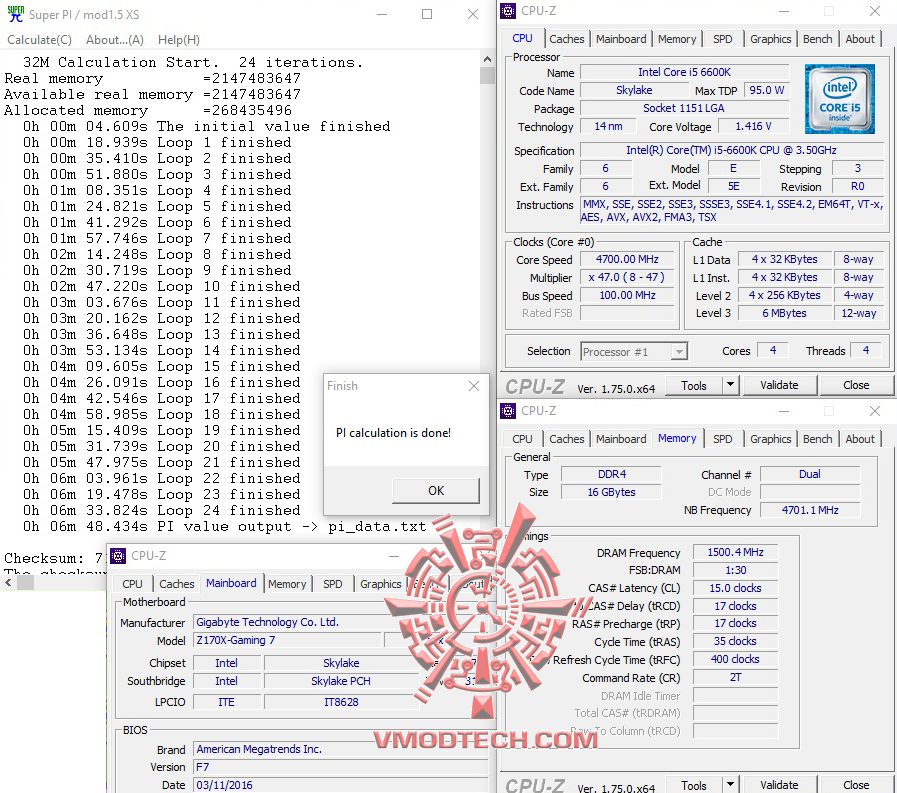This screenshot has height=793, width=897.
Task: Click the Core Speed 4700.00 MHz field
Action: coord(627,259)
